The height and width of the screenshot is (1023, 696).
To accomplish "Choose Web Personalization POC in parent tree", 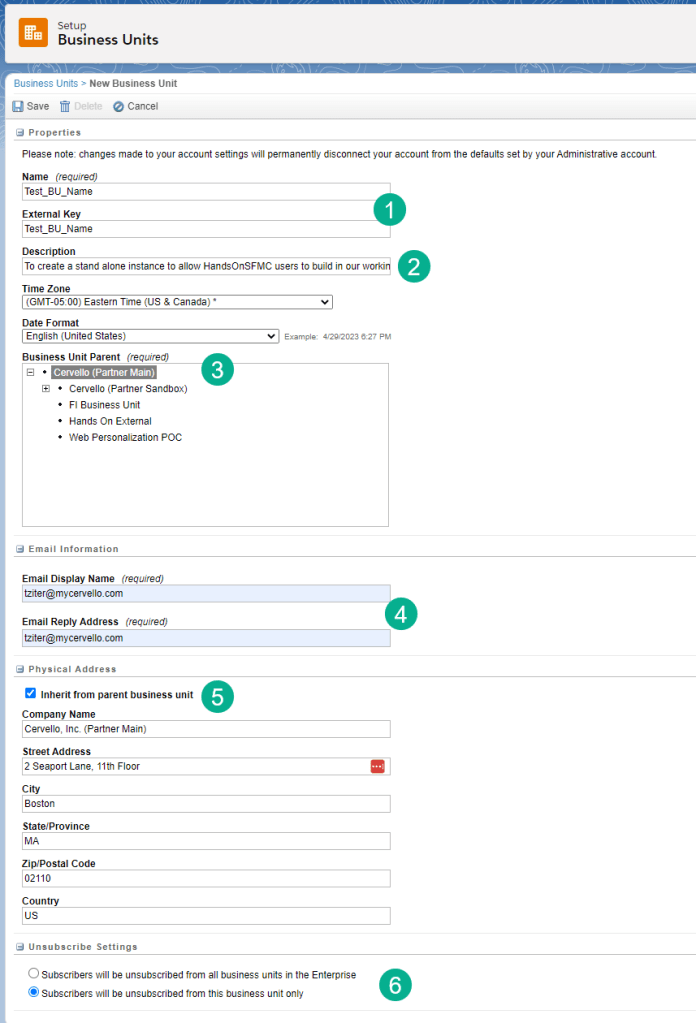I will 125,437.
